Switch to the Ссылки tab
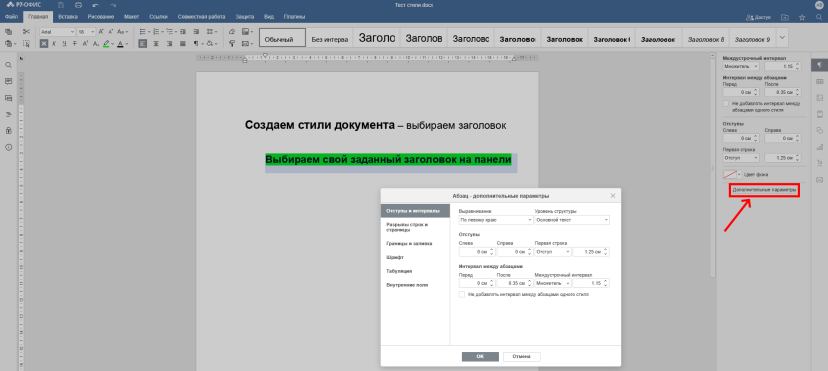The width and height of the screenshot is (828, 371). [x=158, y=17]
